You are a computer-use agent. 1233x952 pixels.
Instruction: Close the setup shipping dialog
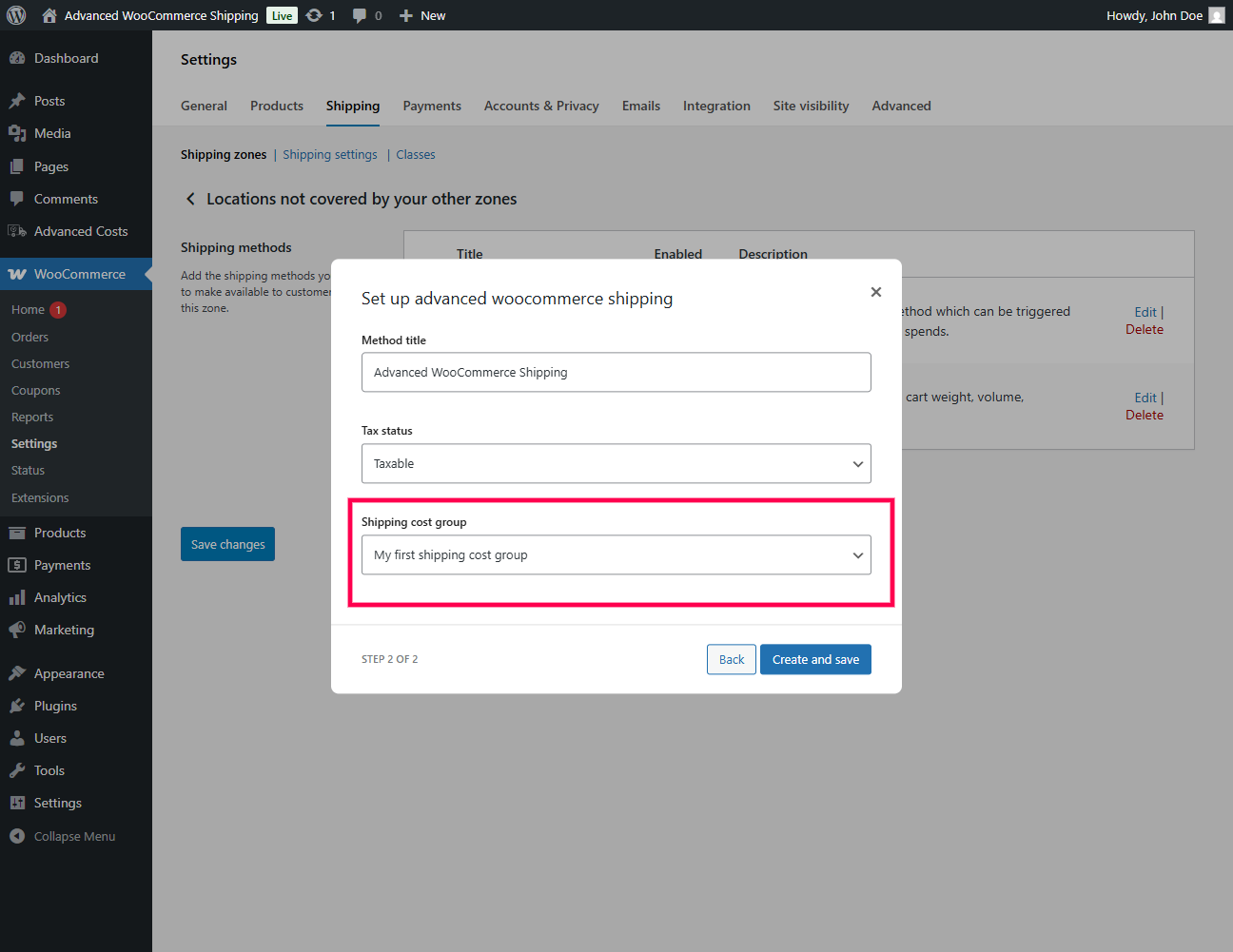pyautogui.click(x=876, y=292)
